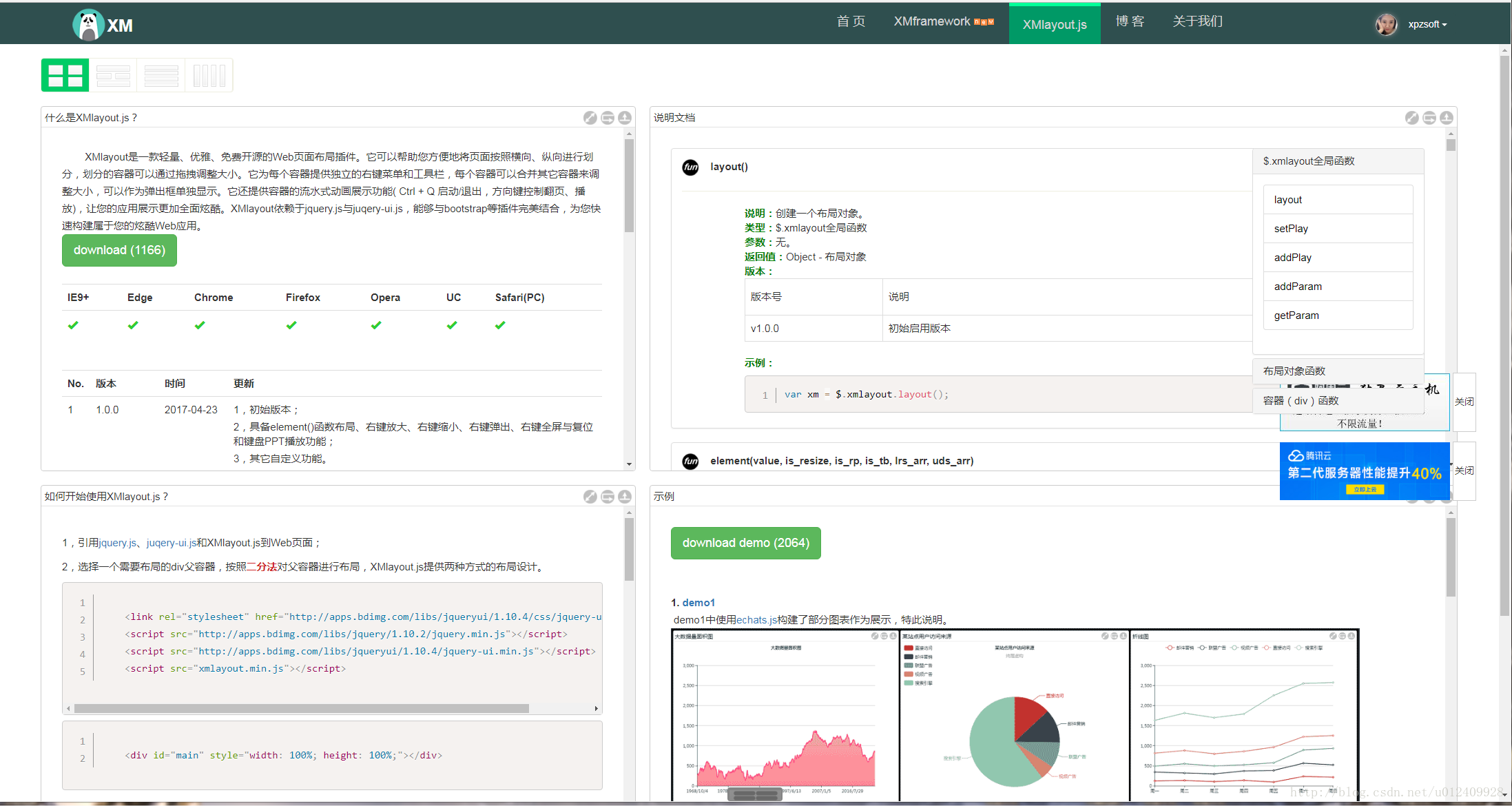
Task: Select addPlay in the function list
Action: (x=1338, y=258)
